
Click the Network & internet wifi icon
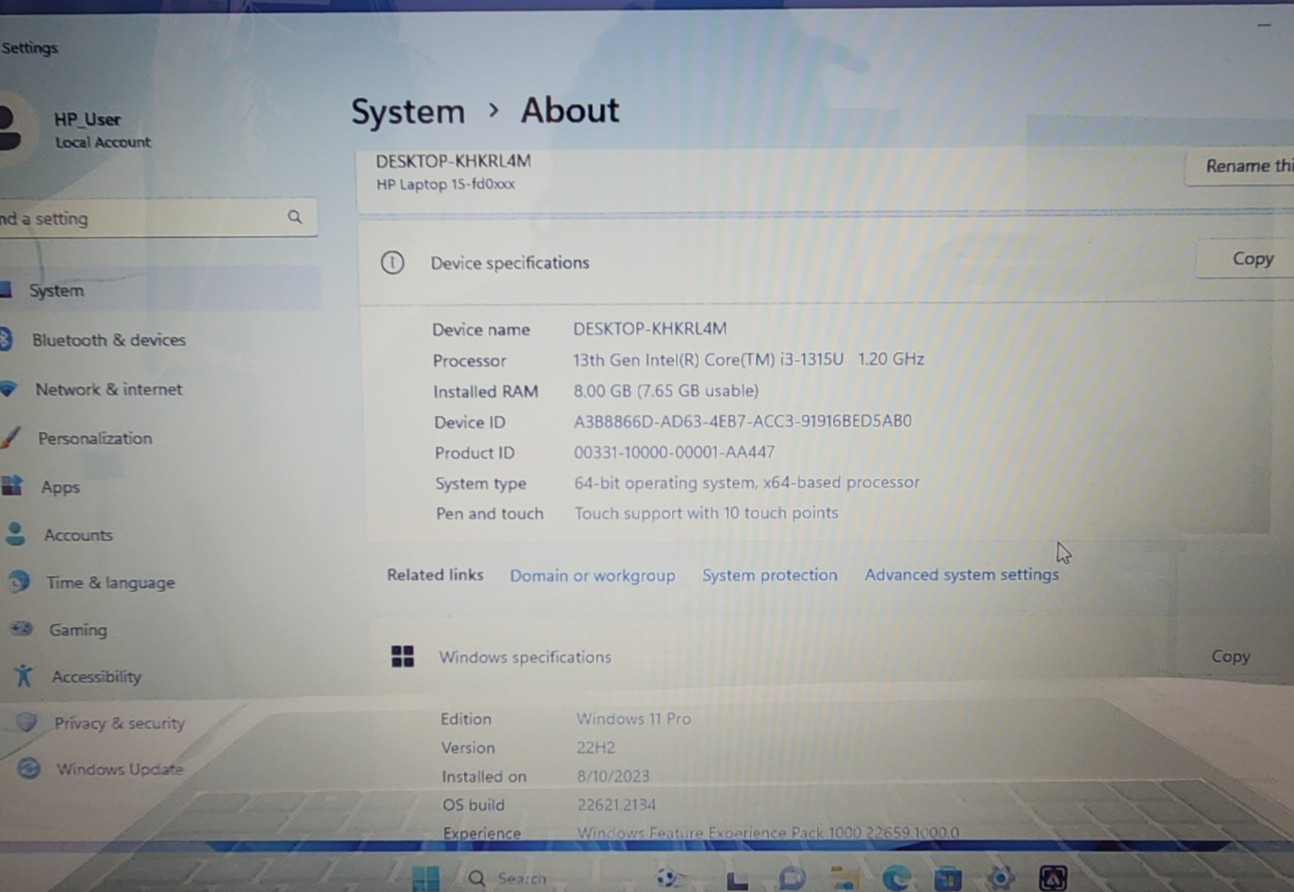(x=9, y=389)
